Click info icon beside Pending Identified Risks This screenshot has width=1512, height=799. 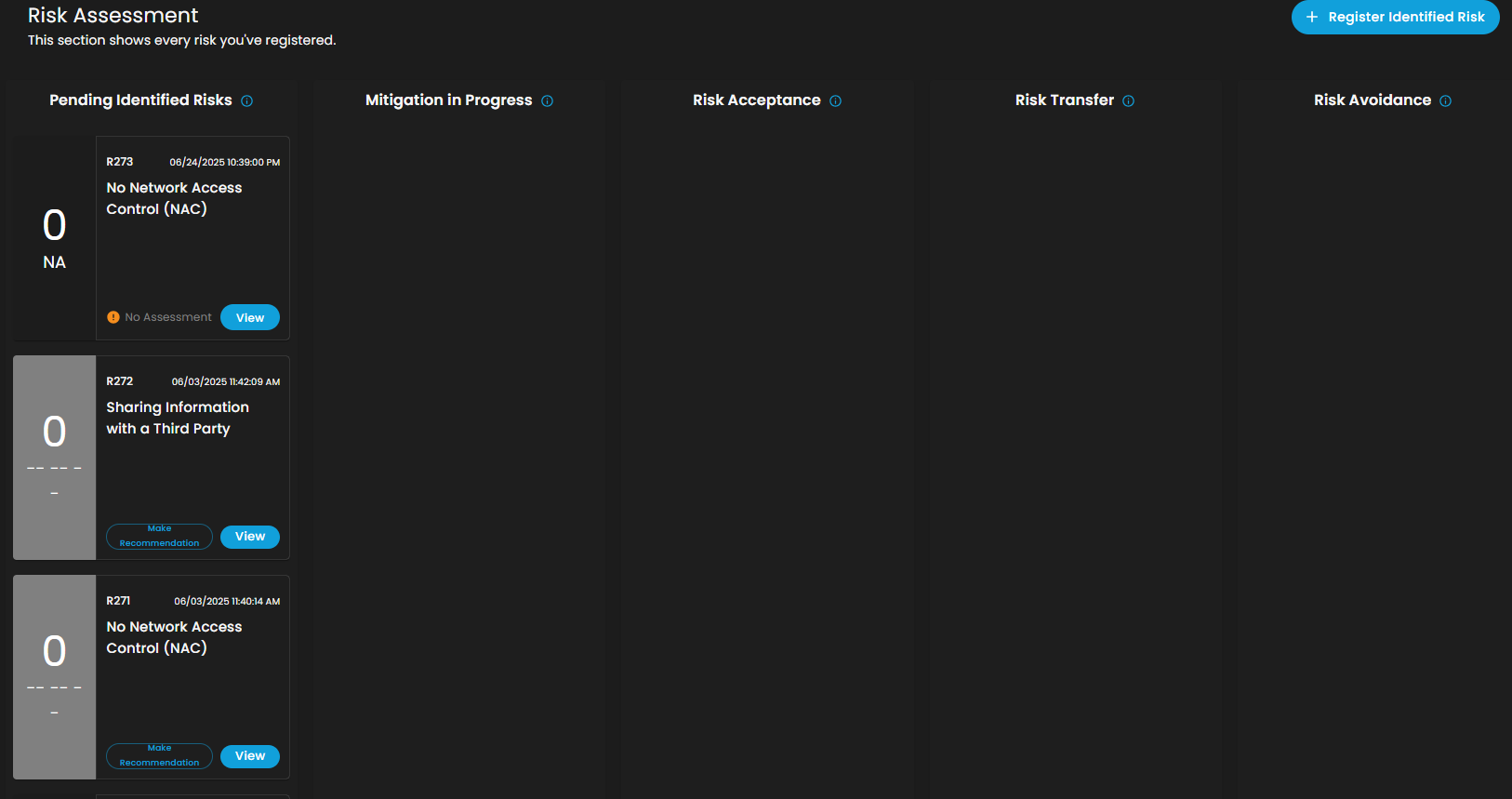246,101
